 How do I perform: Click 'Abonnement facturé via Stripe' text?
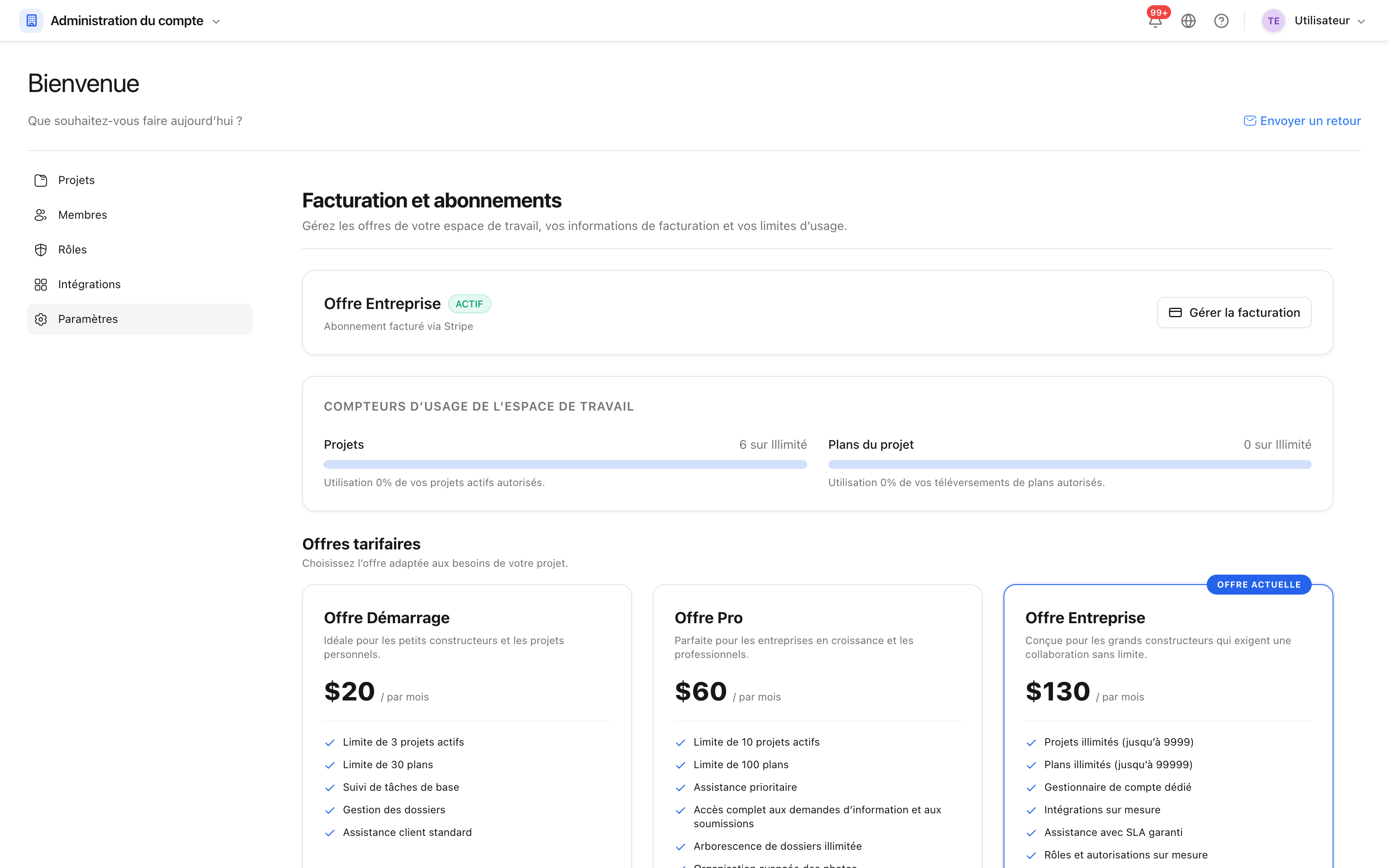coord(398,326)
